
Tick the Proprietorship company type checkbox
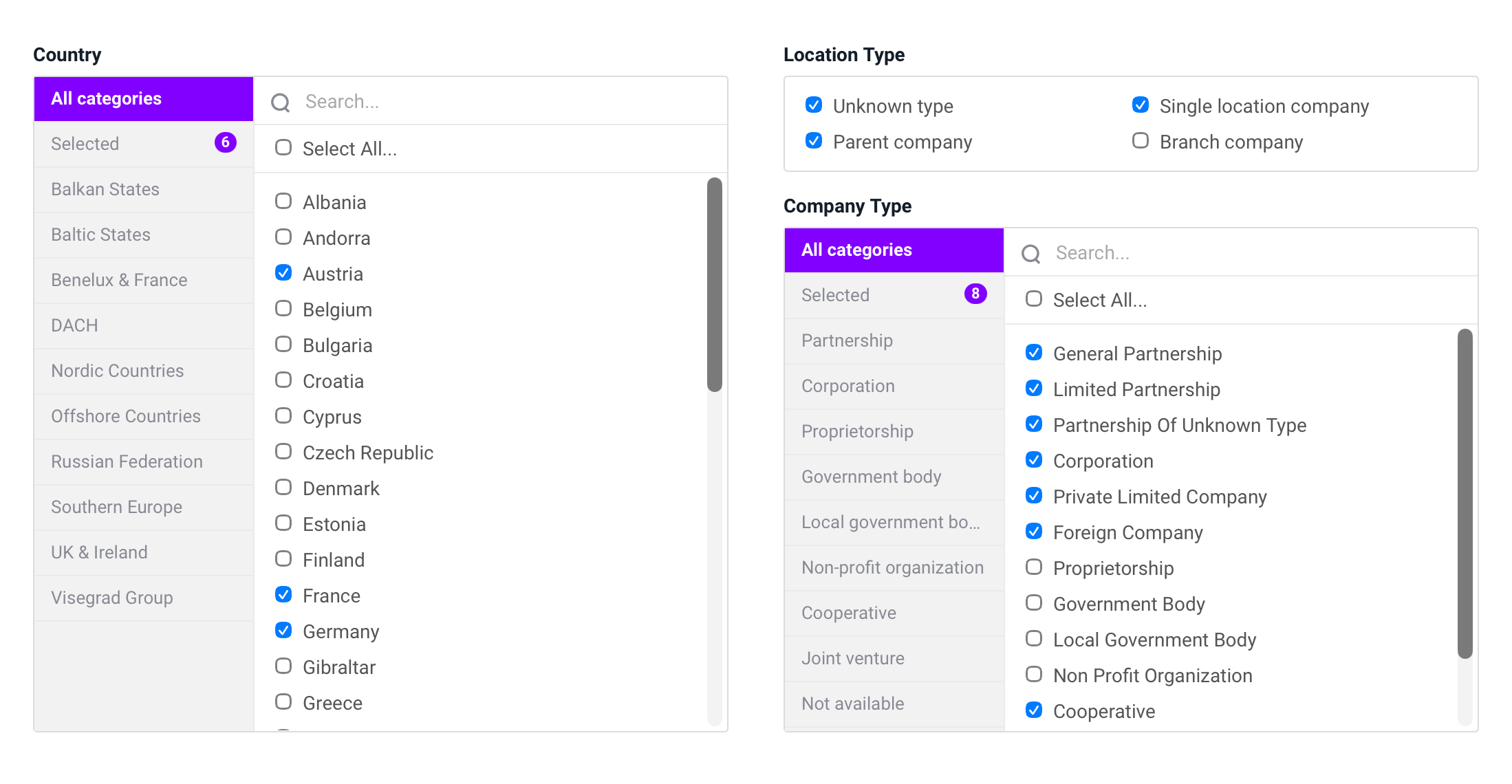(1033, 567)
